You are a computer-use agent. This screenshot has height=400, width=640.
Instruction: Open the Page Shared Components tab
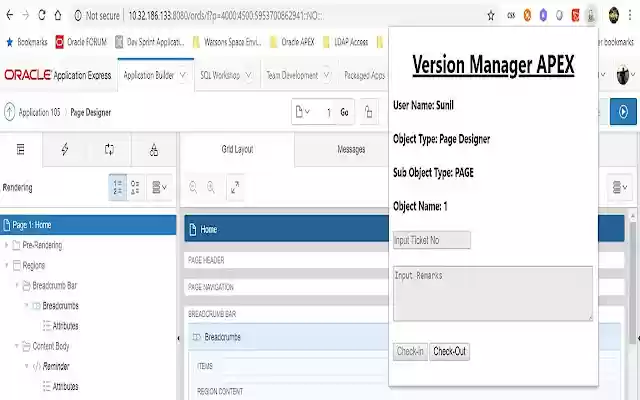153,149
